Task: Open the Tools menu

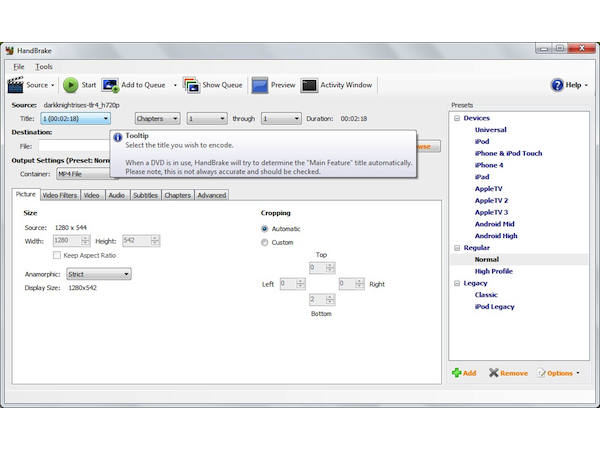Action: tap(44, 67)
